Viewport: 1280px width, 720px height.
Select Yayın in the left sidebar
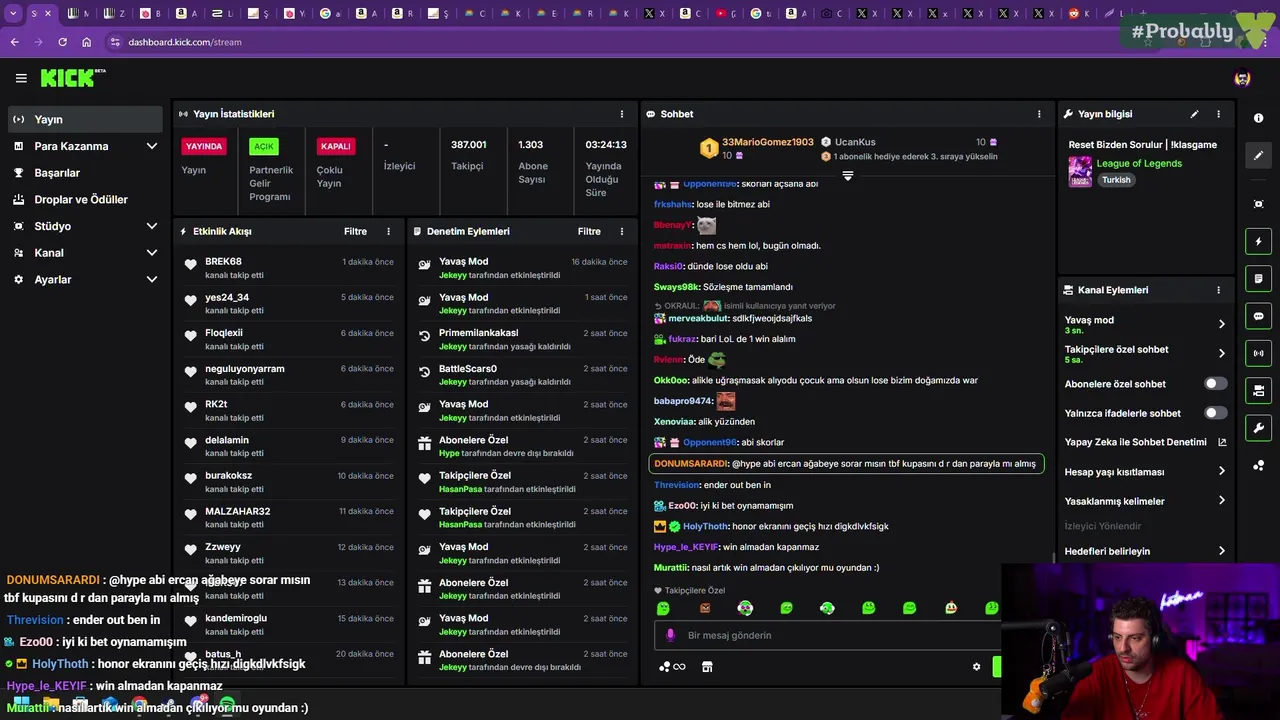point(86,119)
